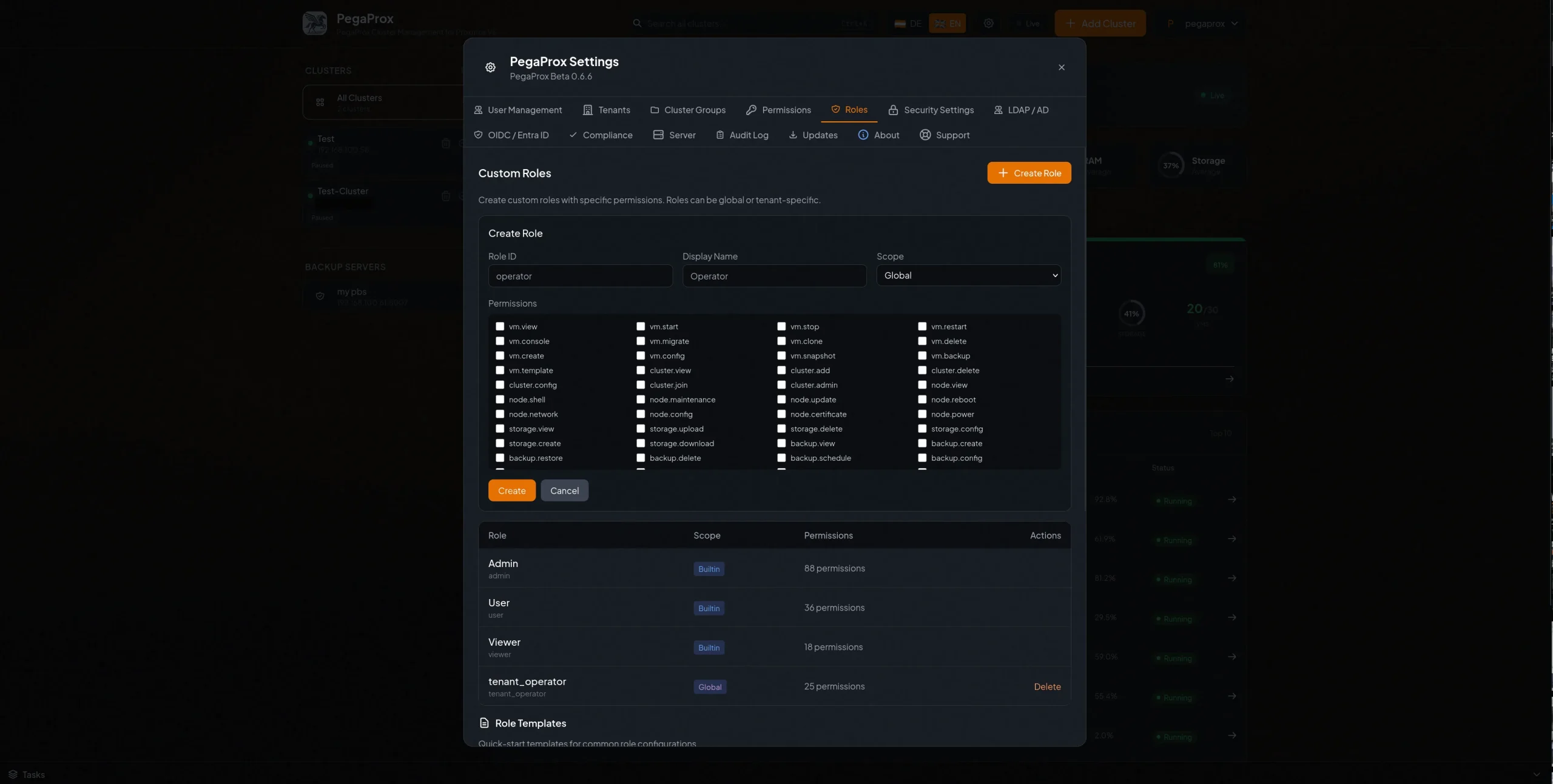Expand the bottom Tasks panel chevron
The height and width of the screenshot is (784, 1553).
tap(1536, 774)
